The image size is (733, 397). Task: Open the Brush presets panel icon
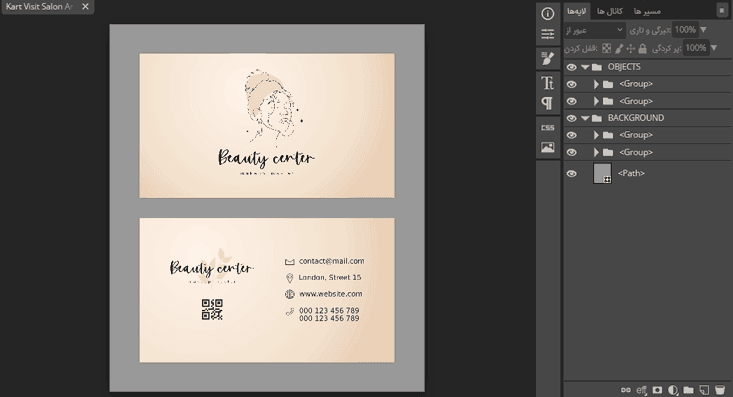[547, 58]
